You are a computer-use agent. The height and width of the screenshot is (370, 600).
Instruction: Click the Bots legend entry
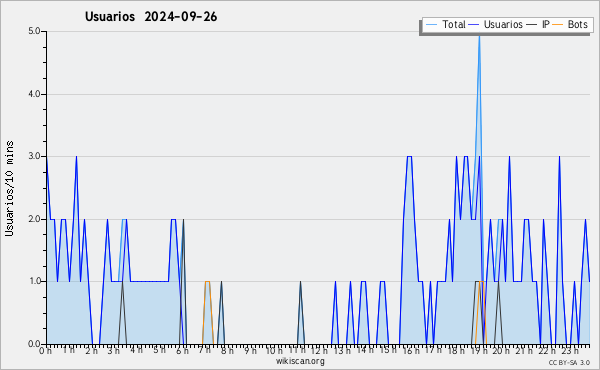(571, 24)
